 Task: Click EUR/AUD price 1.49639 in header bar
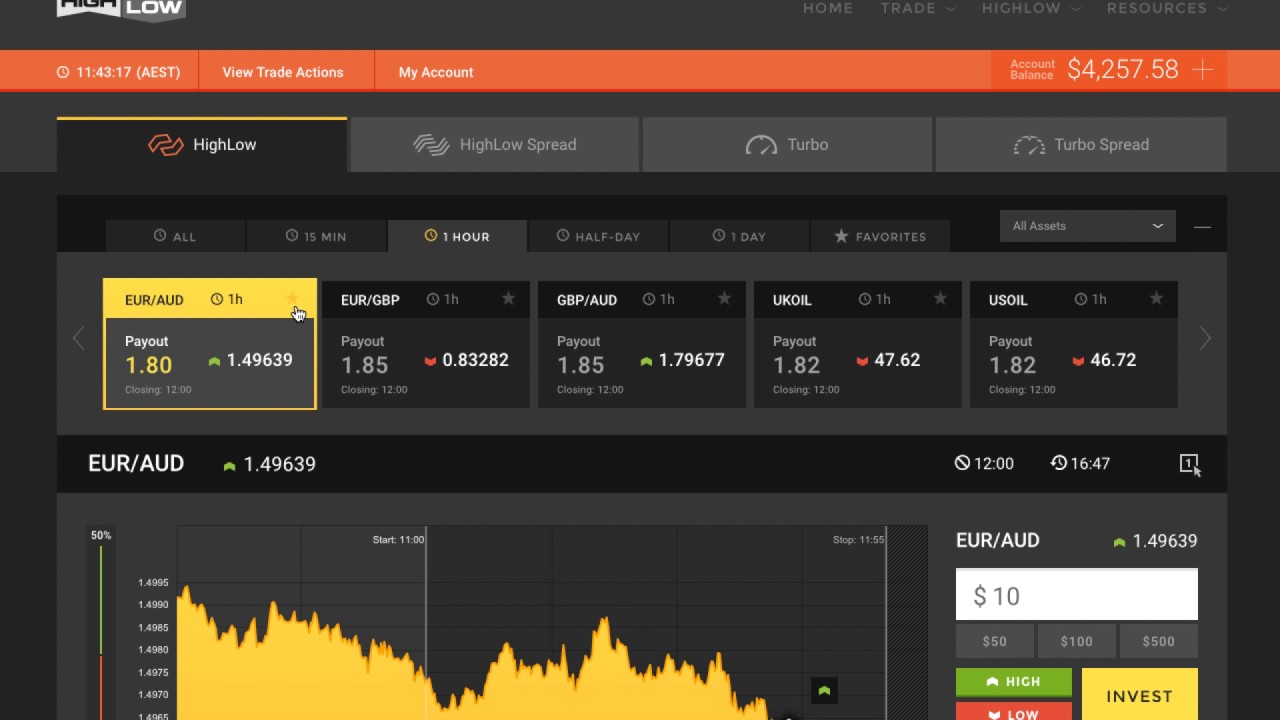[x=279, y=464]
